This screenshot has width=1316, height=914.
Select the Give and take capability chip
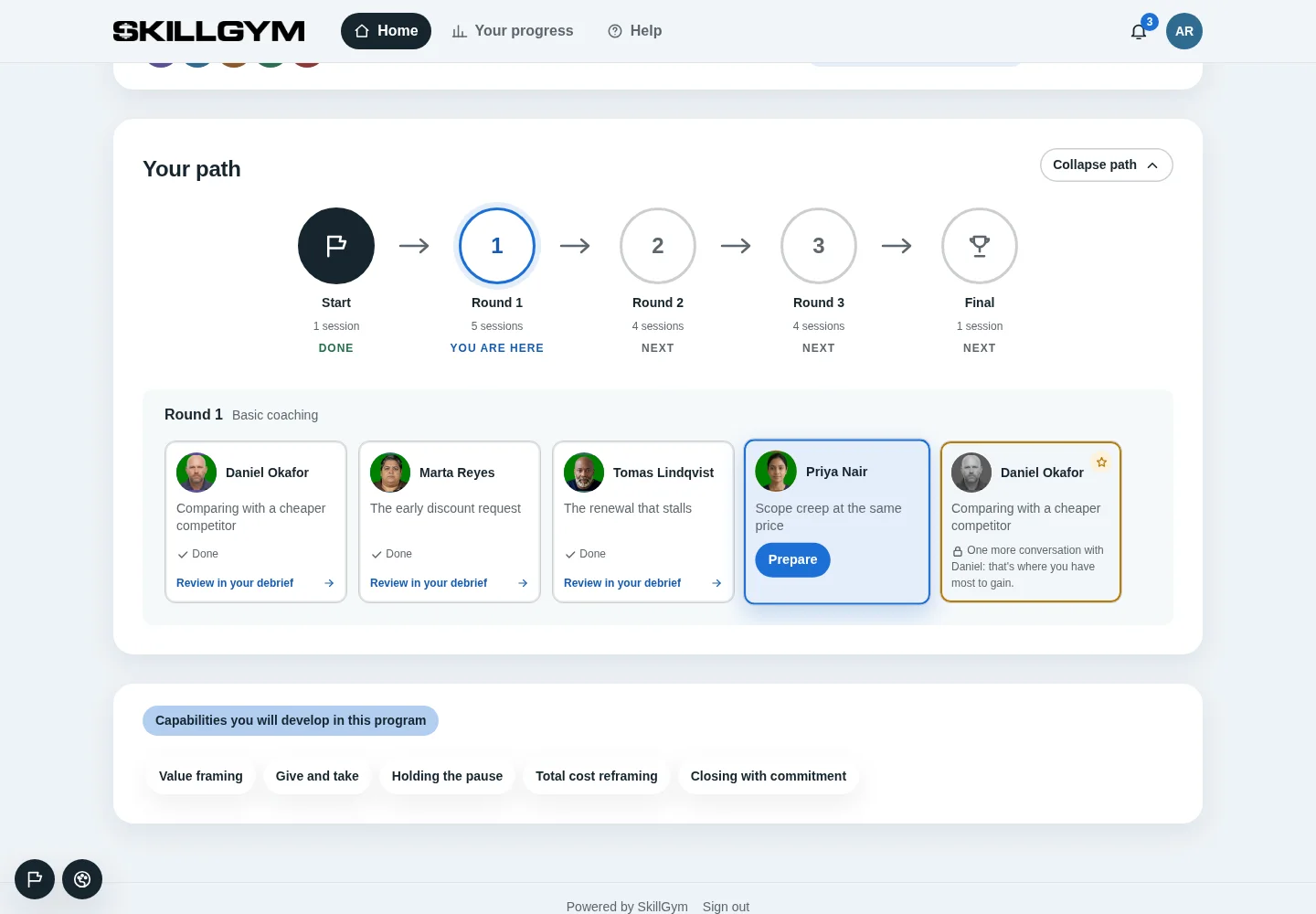tap(317, 776)
